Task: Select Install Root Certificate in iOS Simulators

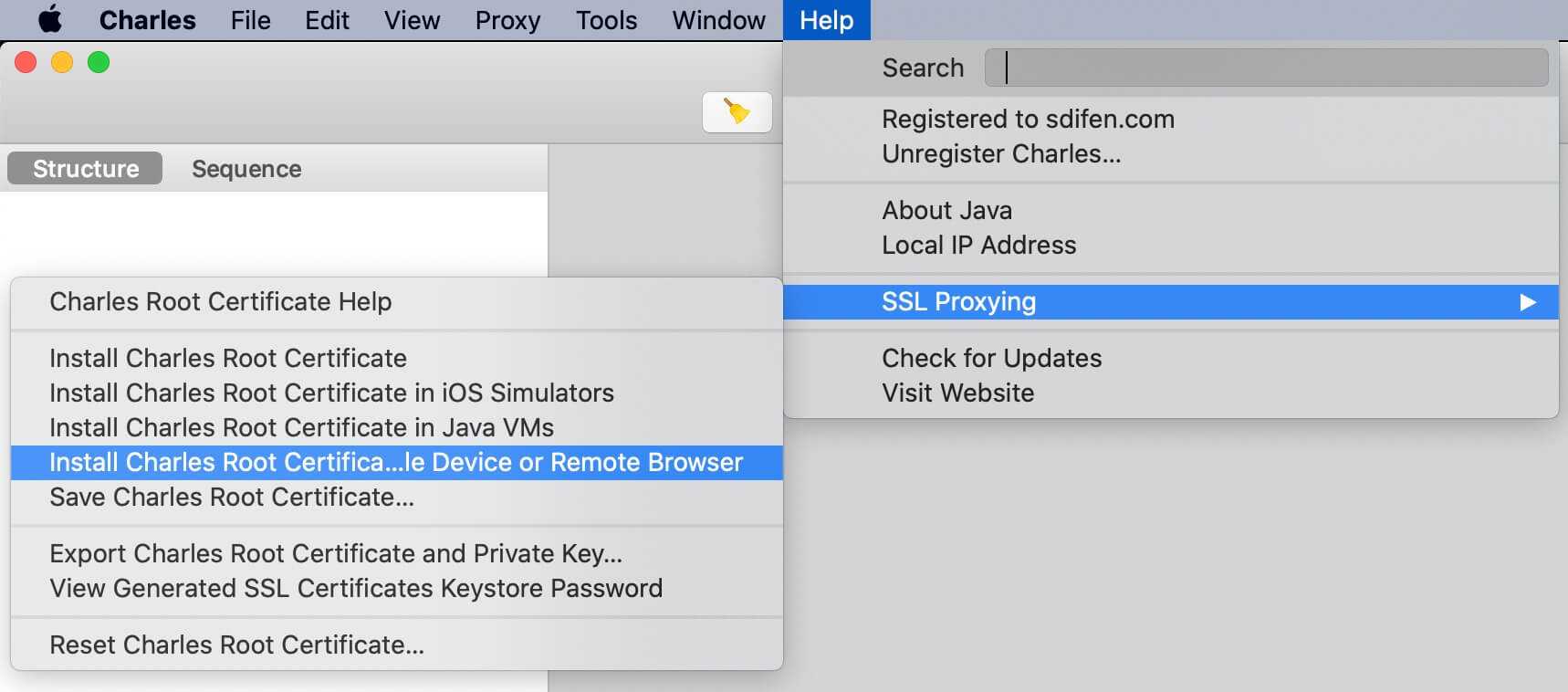Action: [x=331, y=393]
